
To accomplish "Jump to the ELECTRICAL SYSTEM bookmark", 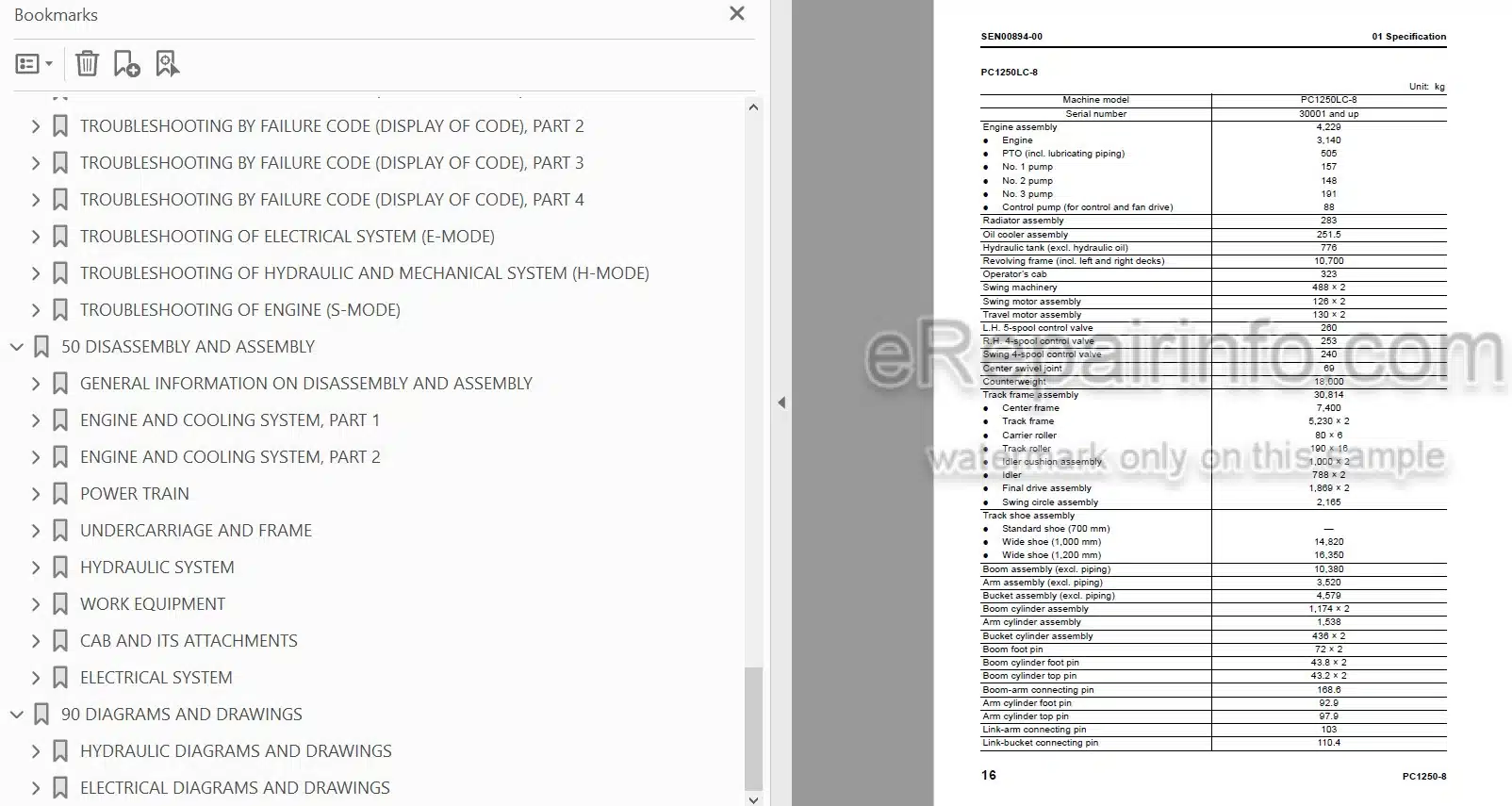I will [156, 678].
